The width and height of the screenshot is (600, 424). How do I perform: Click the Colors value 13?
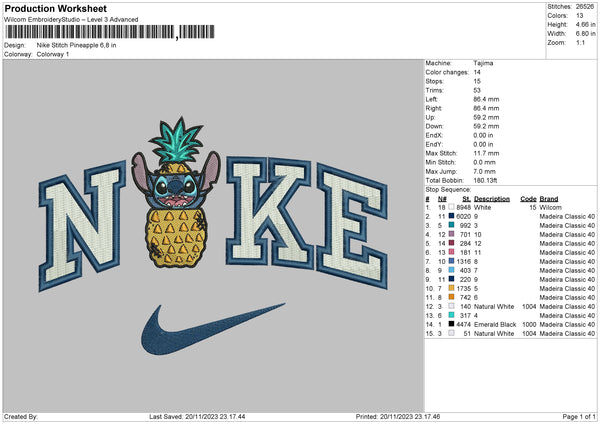[579, 16]
